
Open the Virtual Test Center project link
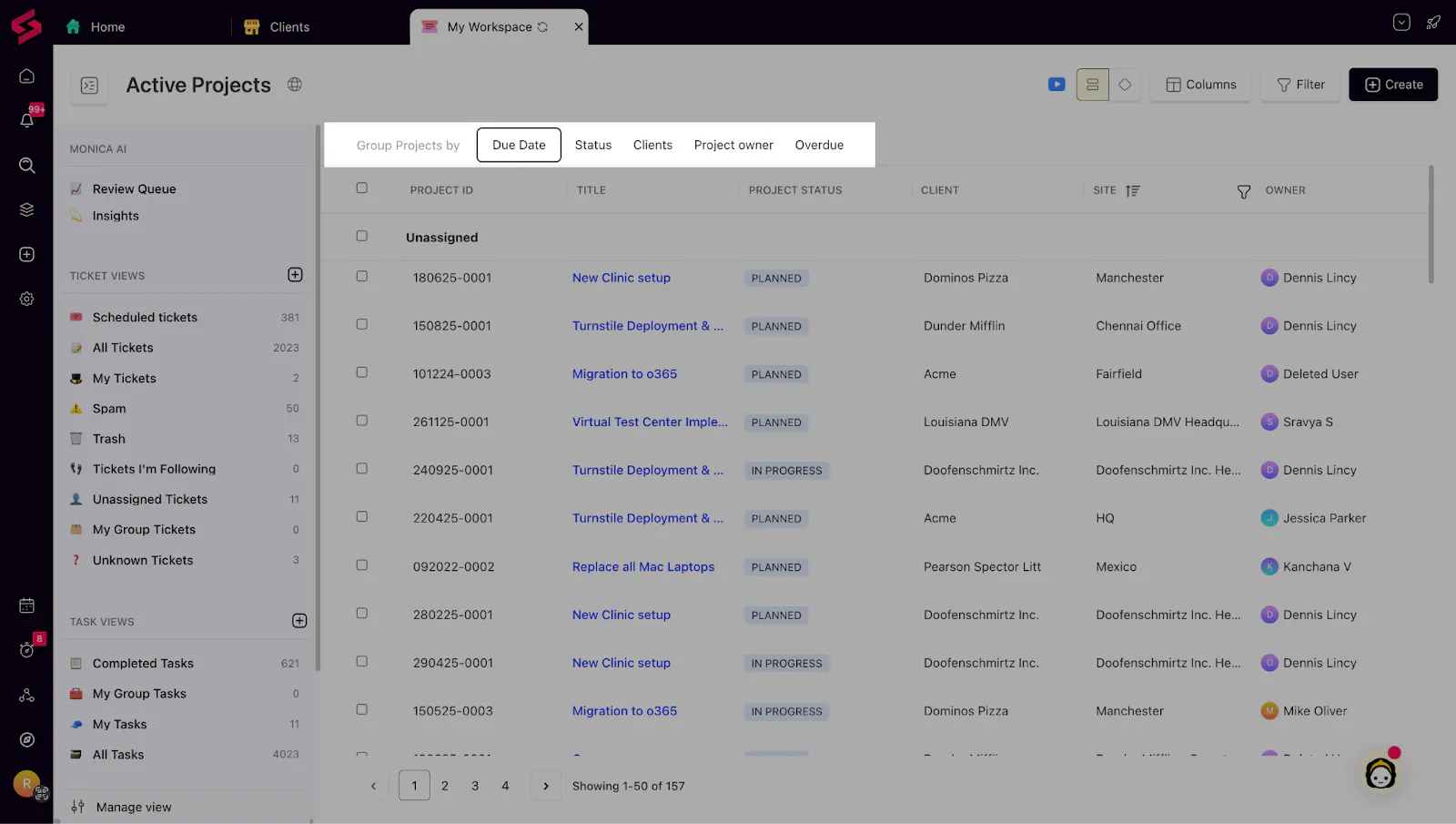(x=650, y=422)
